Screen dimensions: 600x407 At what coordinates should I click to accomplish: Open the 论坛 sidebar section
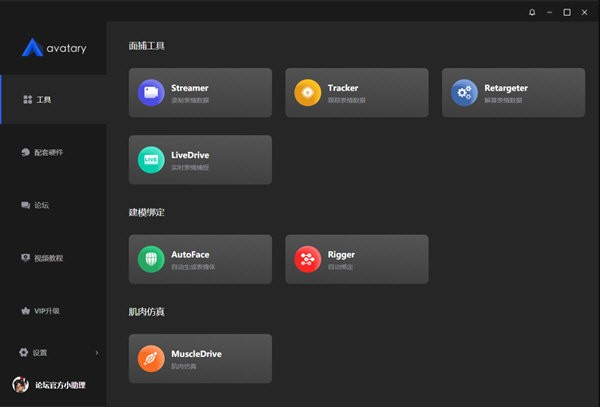coord(40,205)
